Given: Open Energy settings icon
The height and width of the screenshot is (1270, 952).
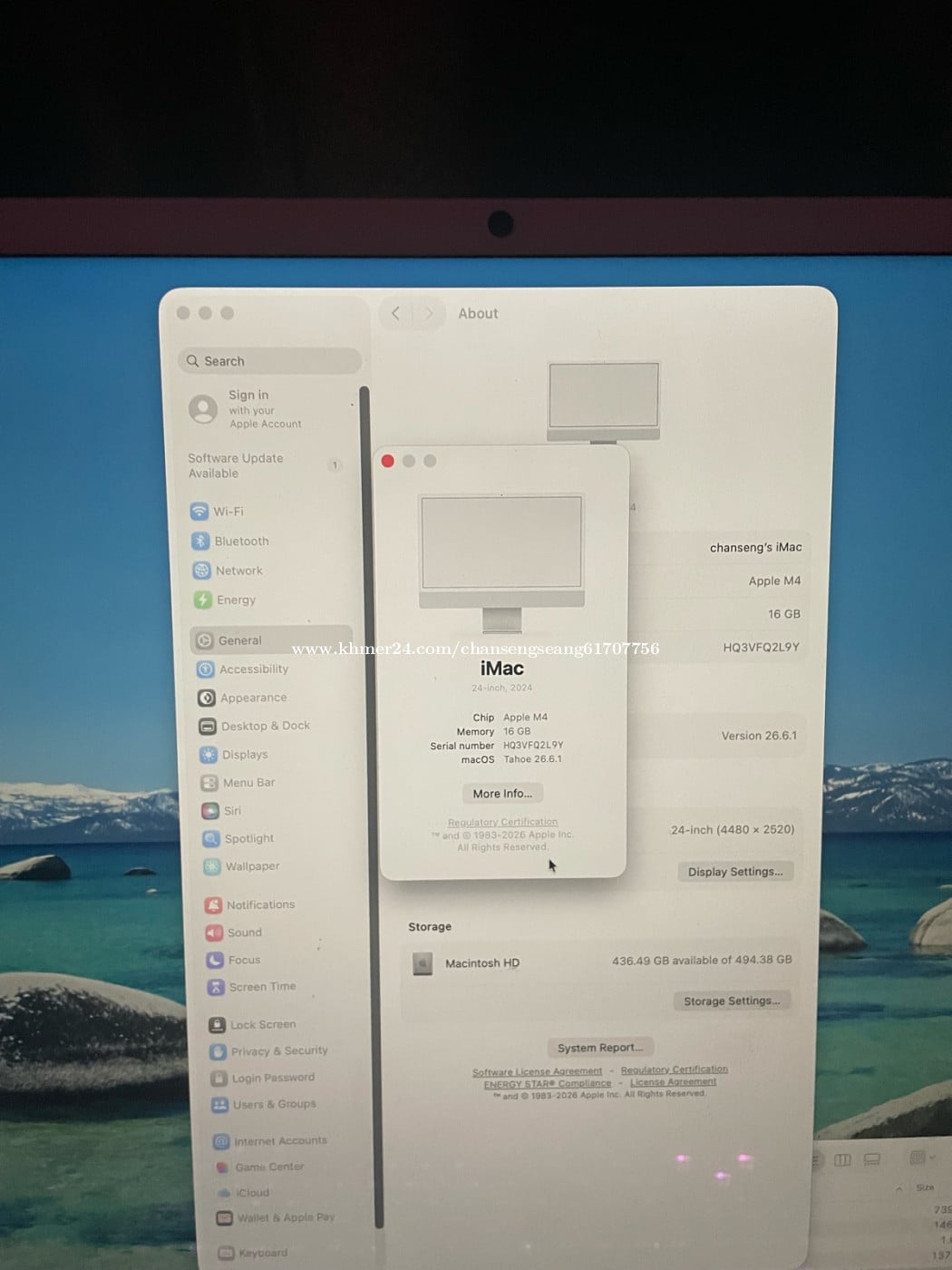Looking at the screenshot, I should (x=203, y=600).
